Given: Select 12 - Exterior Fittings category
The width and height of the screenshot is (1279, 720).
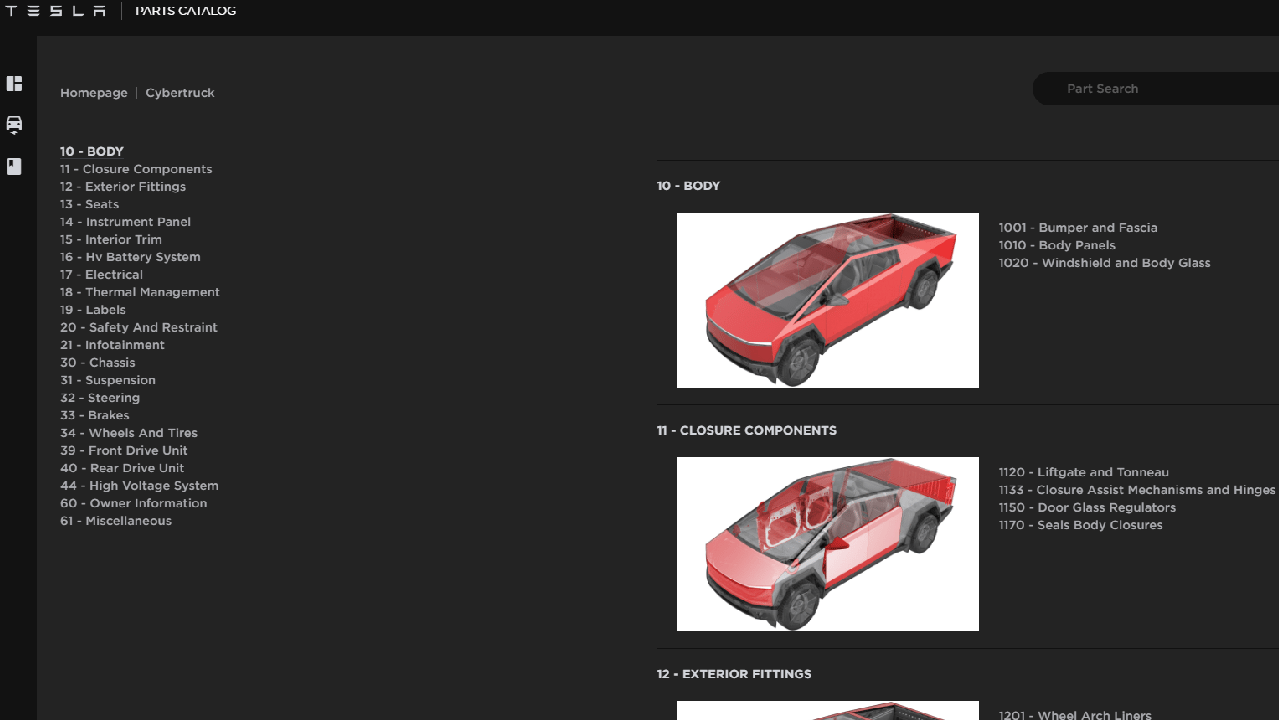Looking at the screenshot, I should pyautogui.click(x=123, y=187).
